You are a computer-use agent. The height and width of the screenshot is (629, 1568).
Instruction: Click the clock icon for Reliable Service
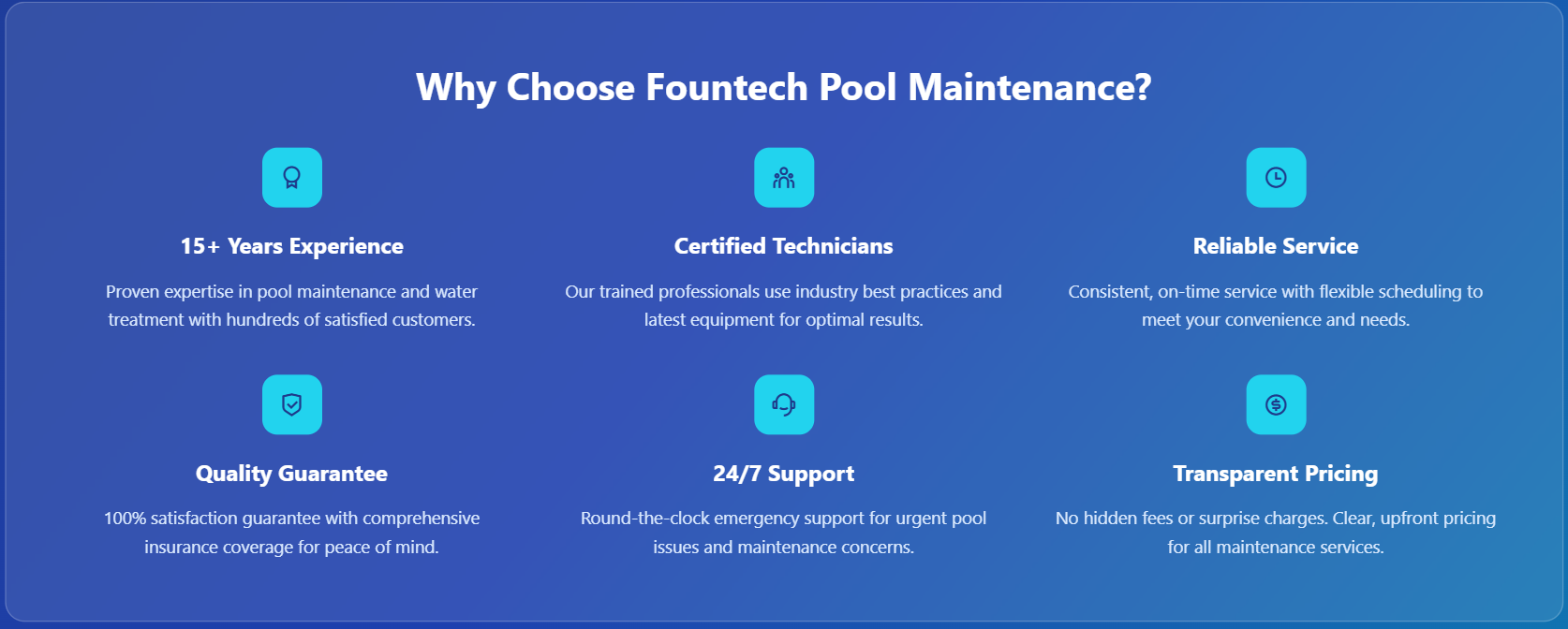[1276, 178]
